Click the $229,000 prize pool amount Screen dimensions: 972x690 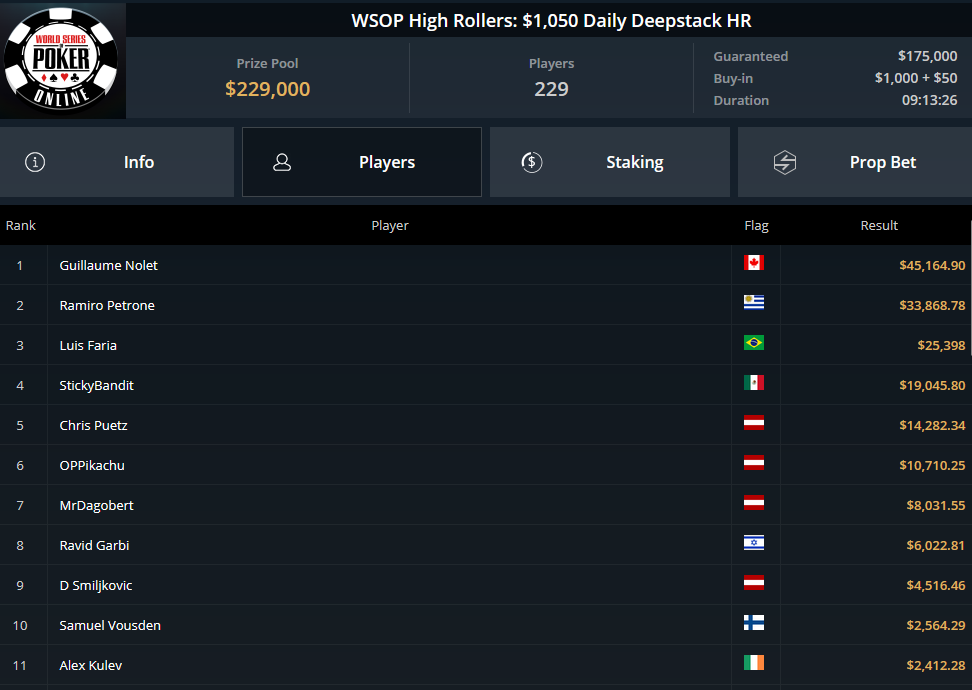[x=268, y=89]
